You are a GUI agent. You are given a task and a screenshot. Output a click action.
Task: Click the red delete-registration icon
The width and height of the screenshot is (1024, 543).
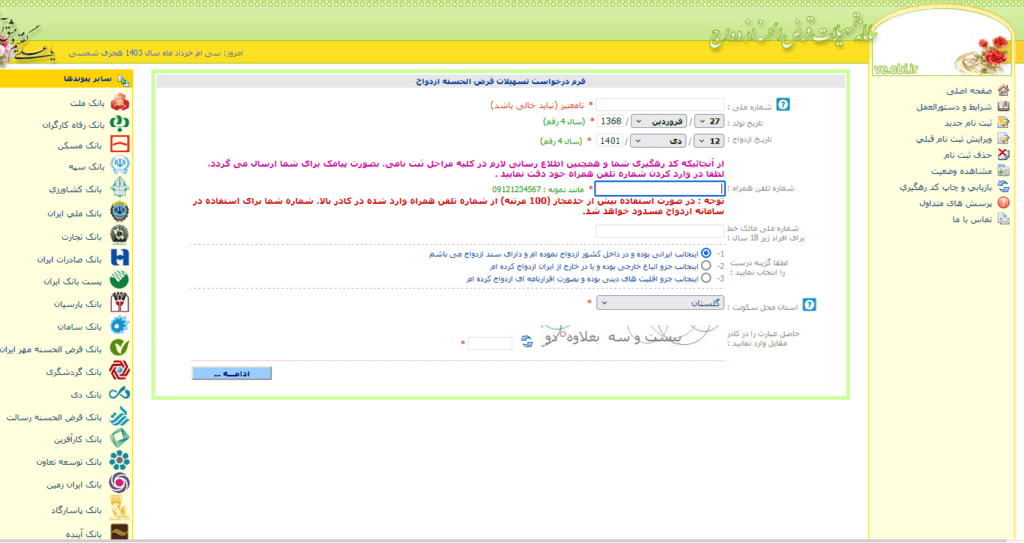click(1004, 154)
